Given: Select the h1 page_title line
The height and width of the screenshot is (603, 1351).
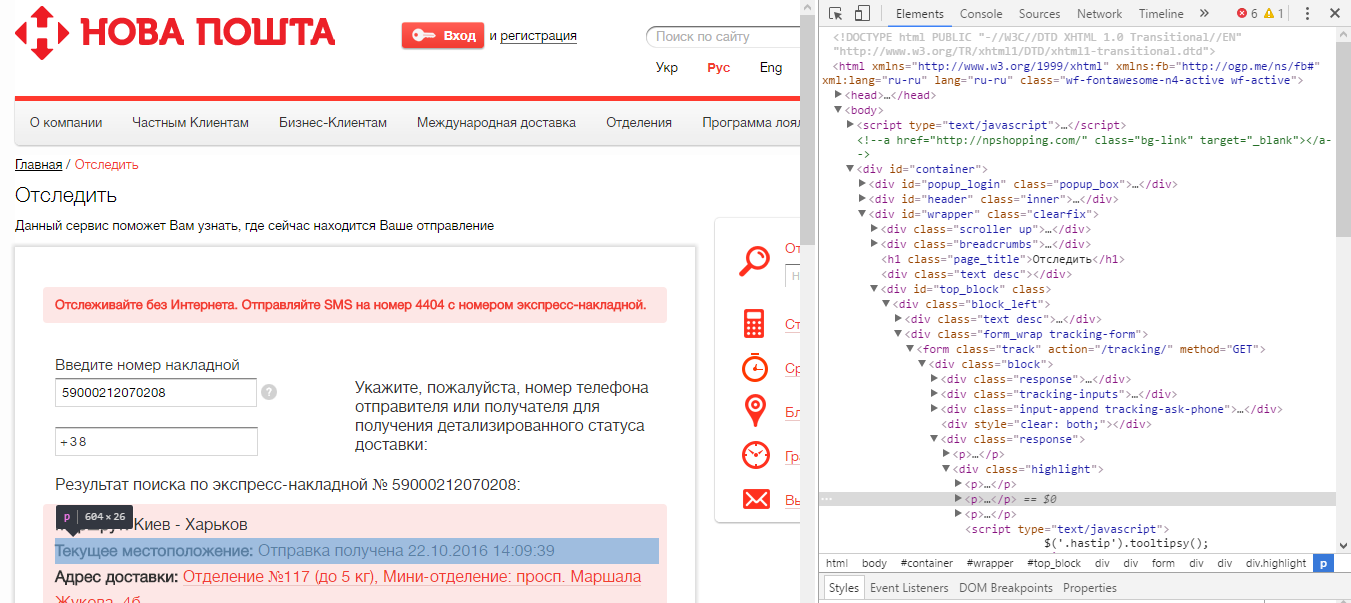Looking at the screenshot, I should [x=1003, y=260].
